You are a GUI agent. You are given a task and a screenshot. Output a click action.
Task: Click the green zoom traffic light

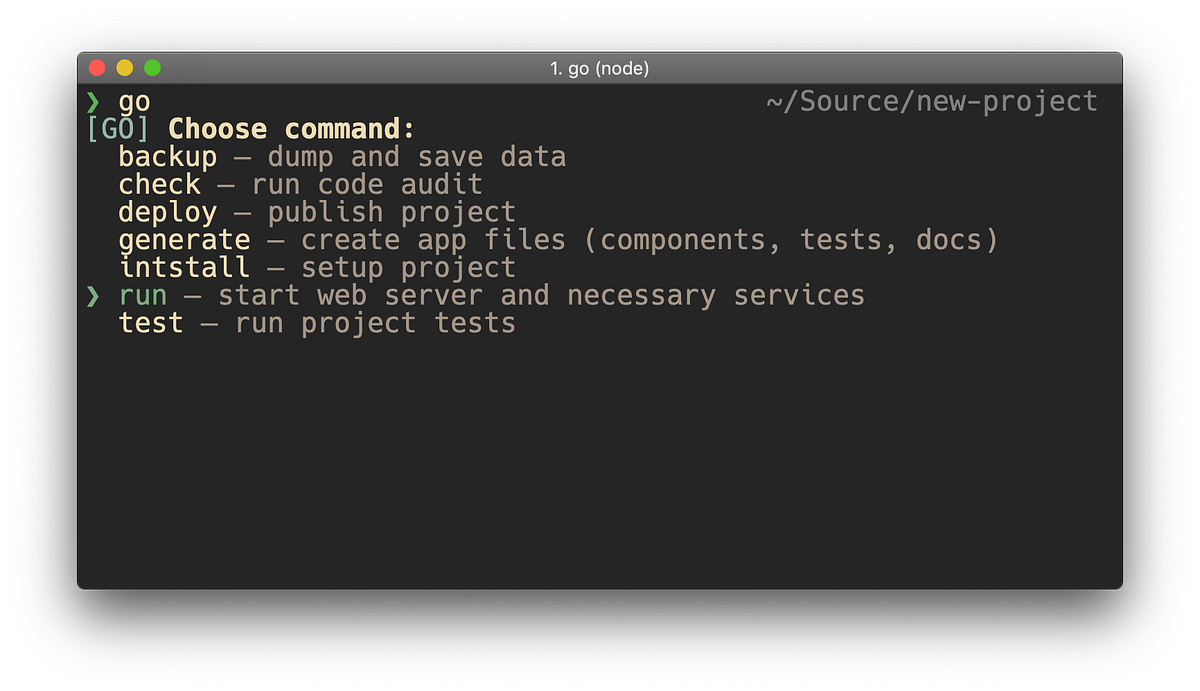pos(151,67)
